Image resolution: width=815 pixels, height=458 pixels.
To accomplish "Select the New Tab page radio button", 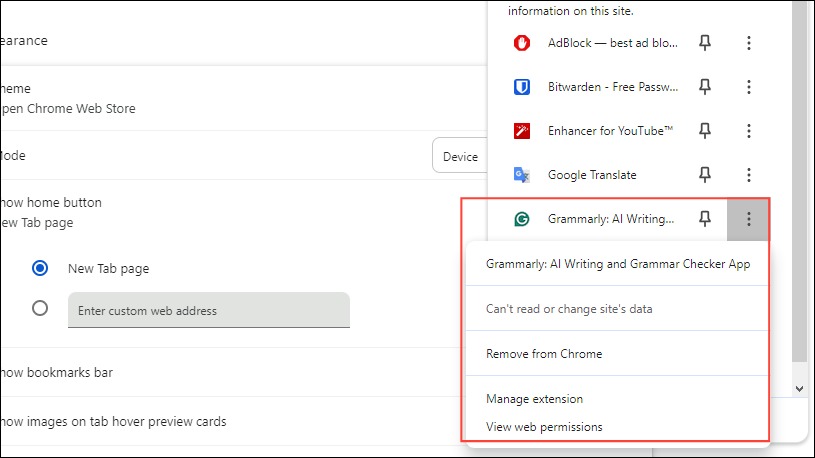I will (x=40, y=268).
